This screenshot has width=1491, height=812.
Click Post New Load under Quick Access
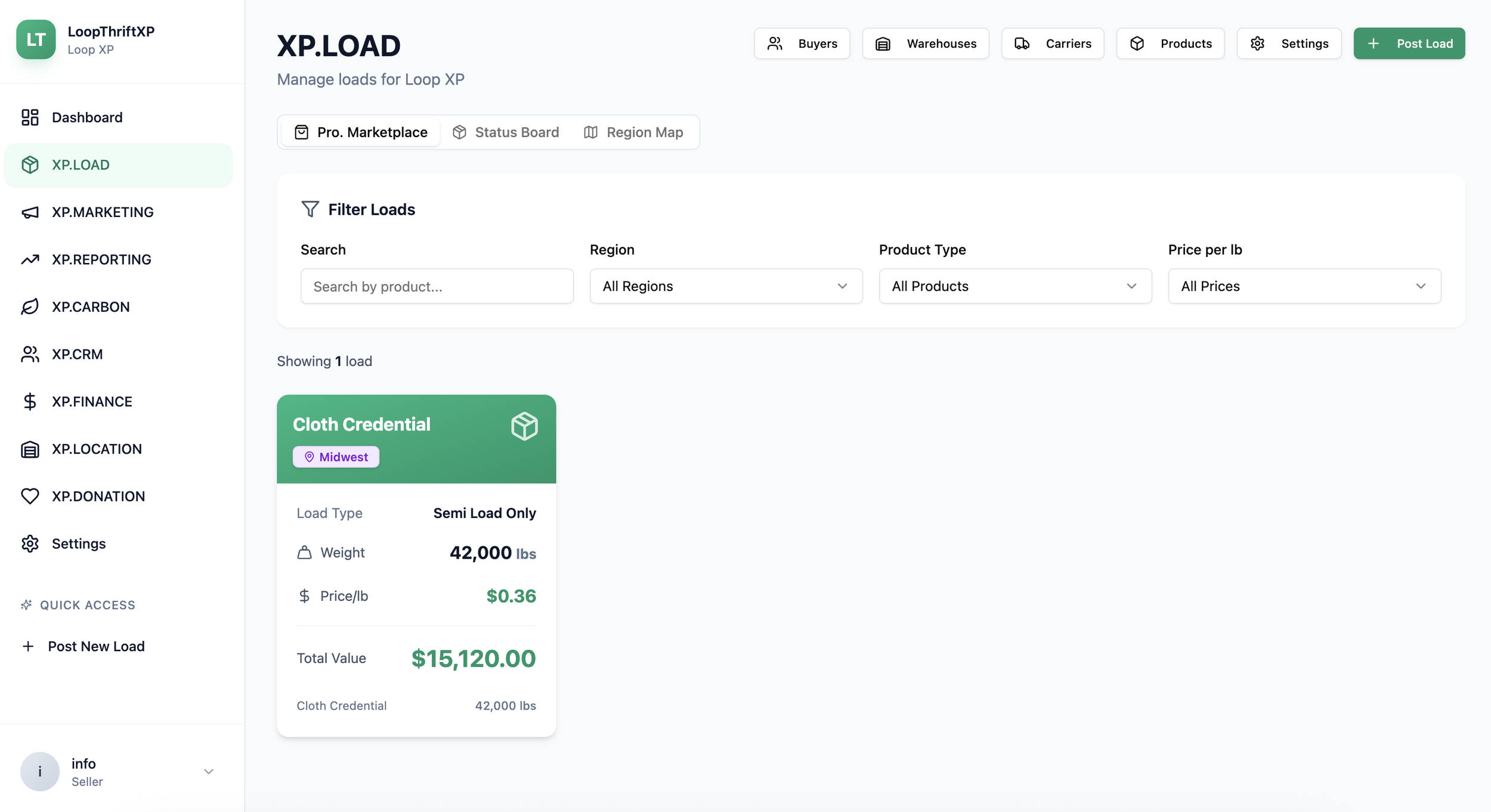click(95, 646)
